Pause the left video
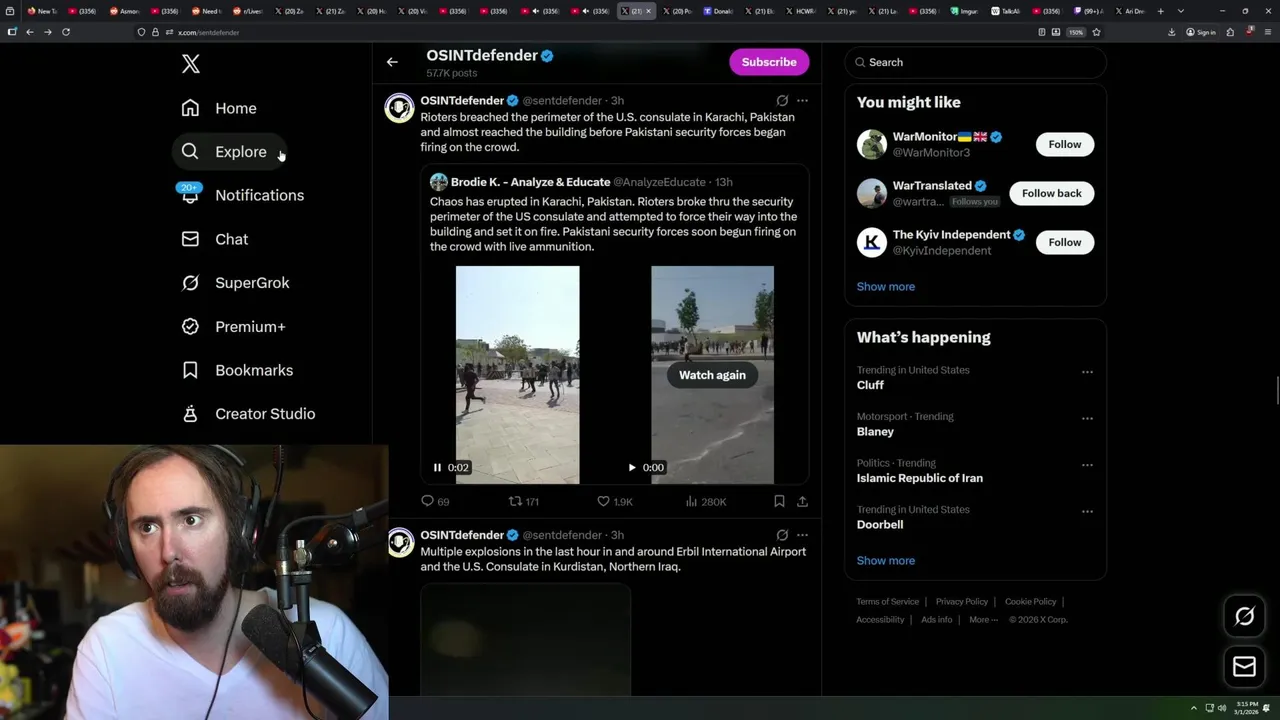Image resolution: width=1280 pixels, height=720 pixels. pos(437,468)
